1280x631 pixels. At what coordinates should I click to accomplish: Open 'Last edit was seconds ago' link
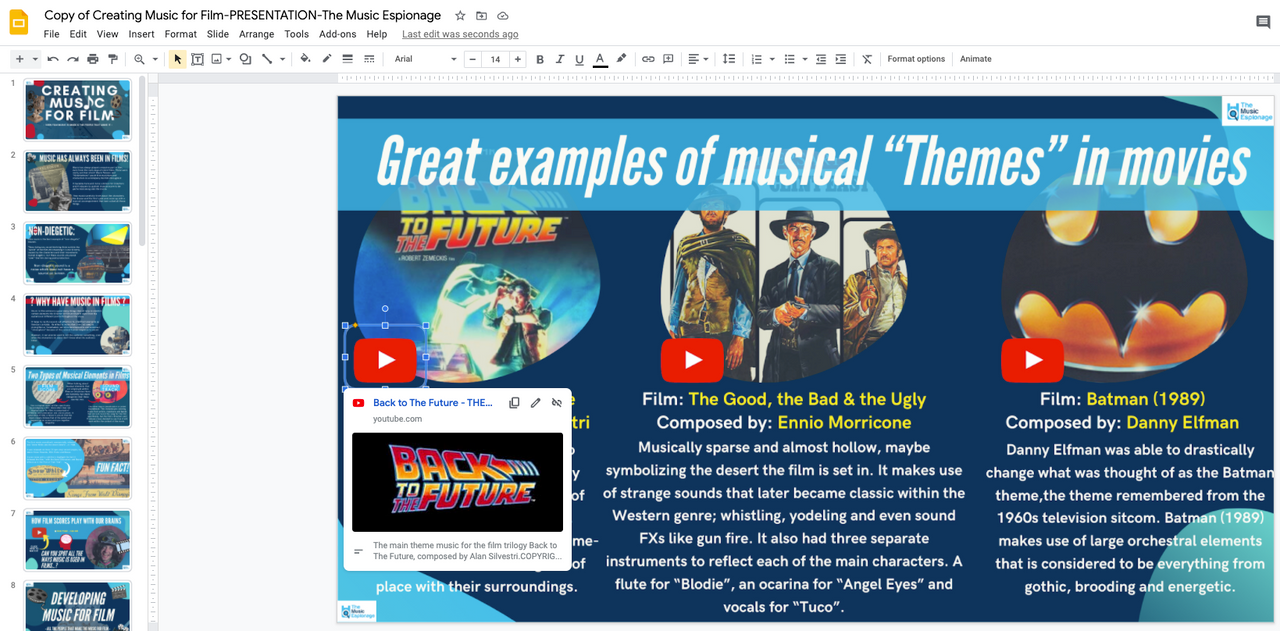click(460, 34)
